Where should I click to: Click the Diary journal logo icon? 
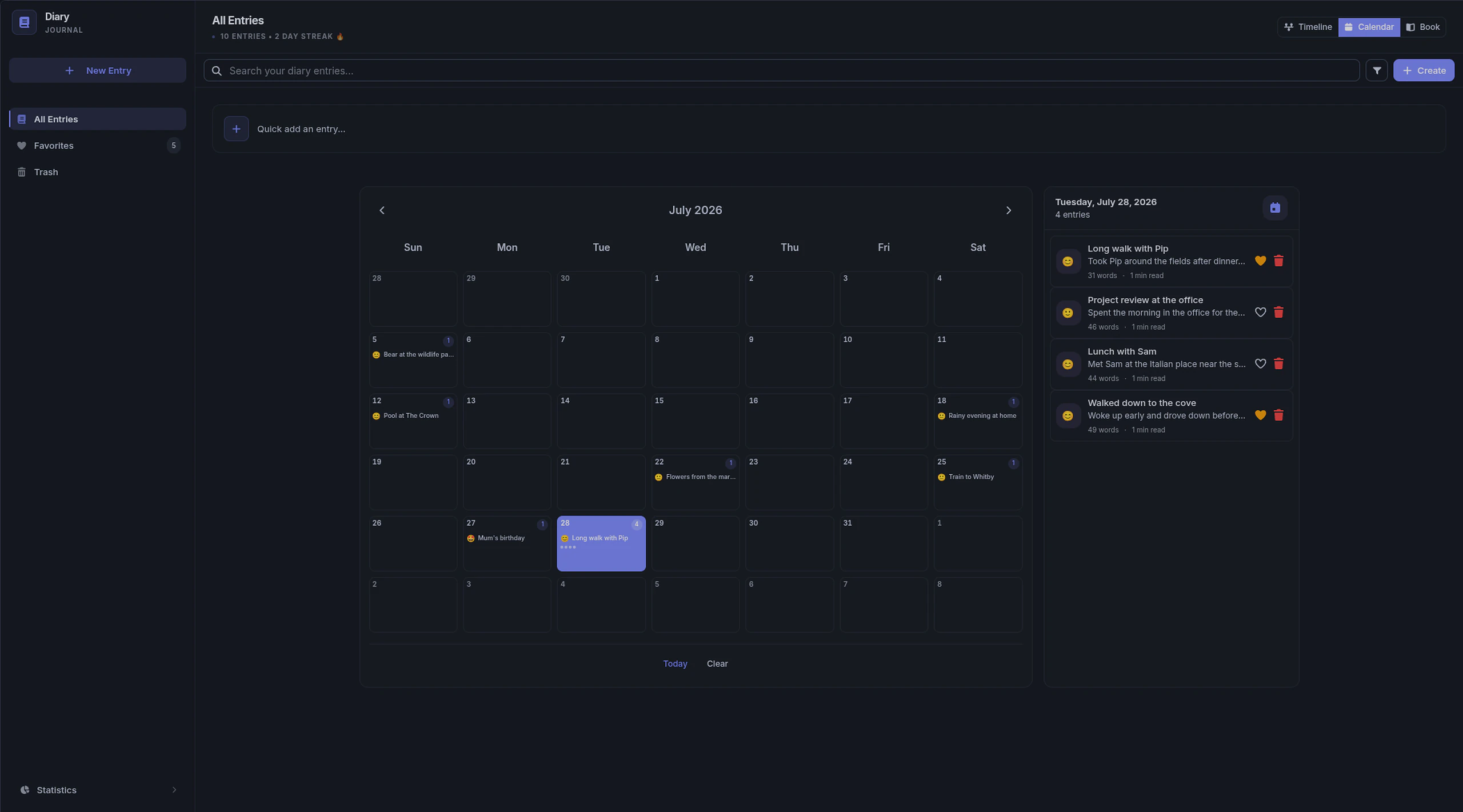click(x=24, y=22)
